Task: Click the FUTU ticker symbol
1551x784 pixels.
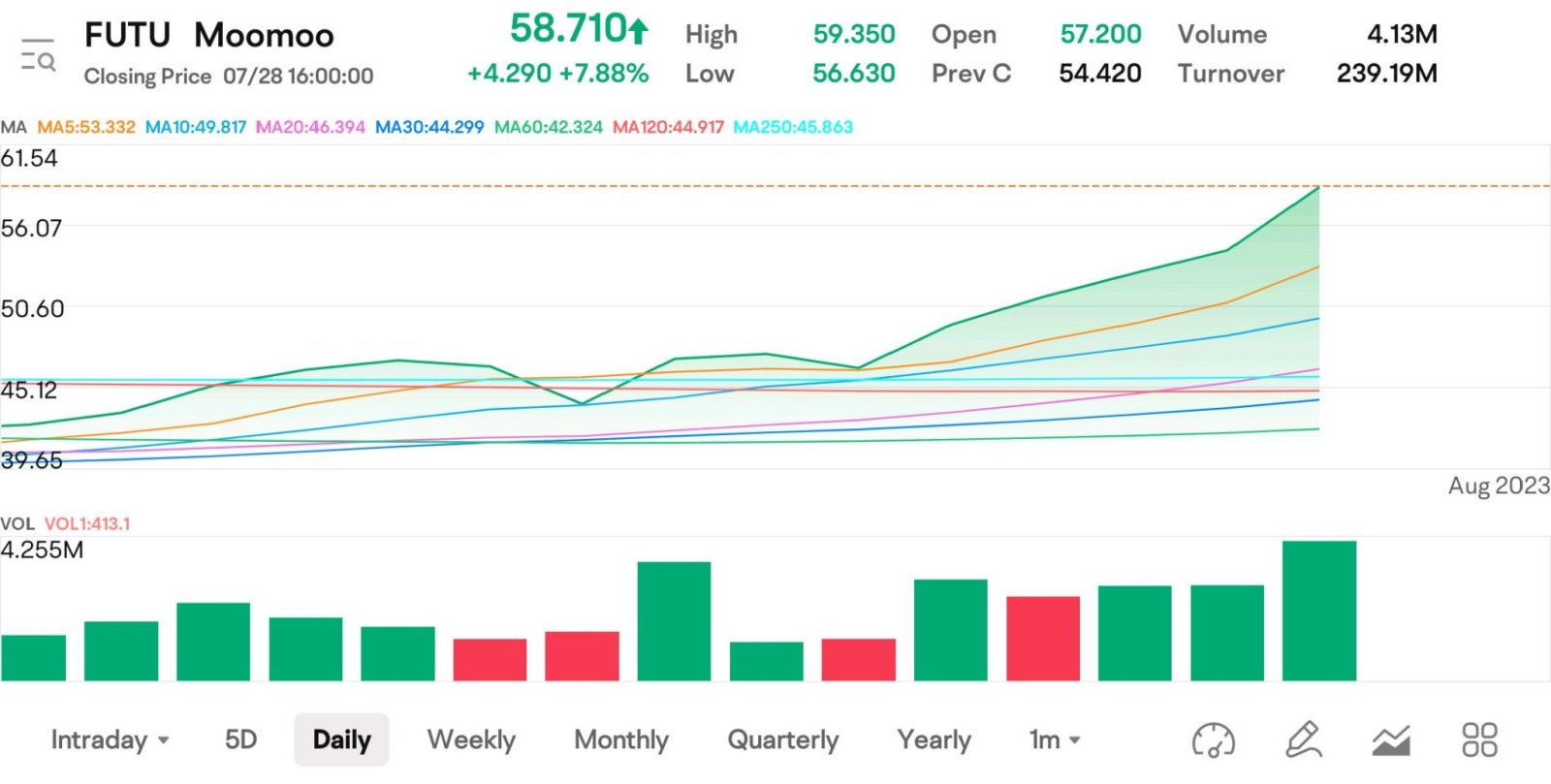Action: click(x=127, y=35)
